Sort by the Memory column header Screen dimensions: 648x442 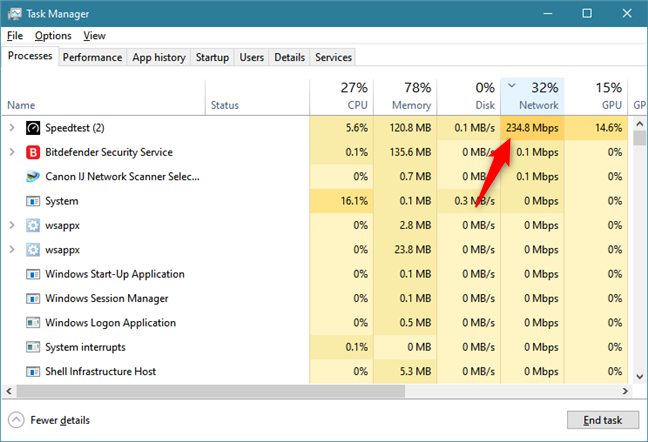[x=405, y=96]
